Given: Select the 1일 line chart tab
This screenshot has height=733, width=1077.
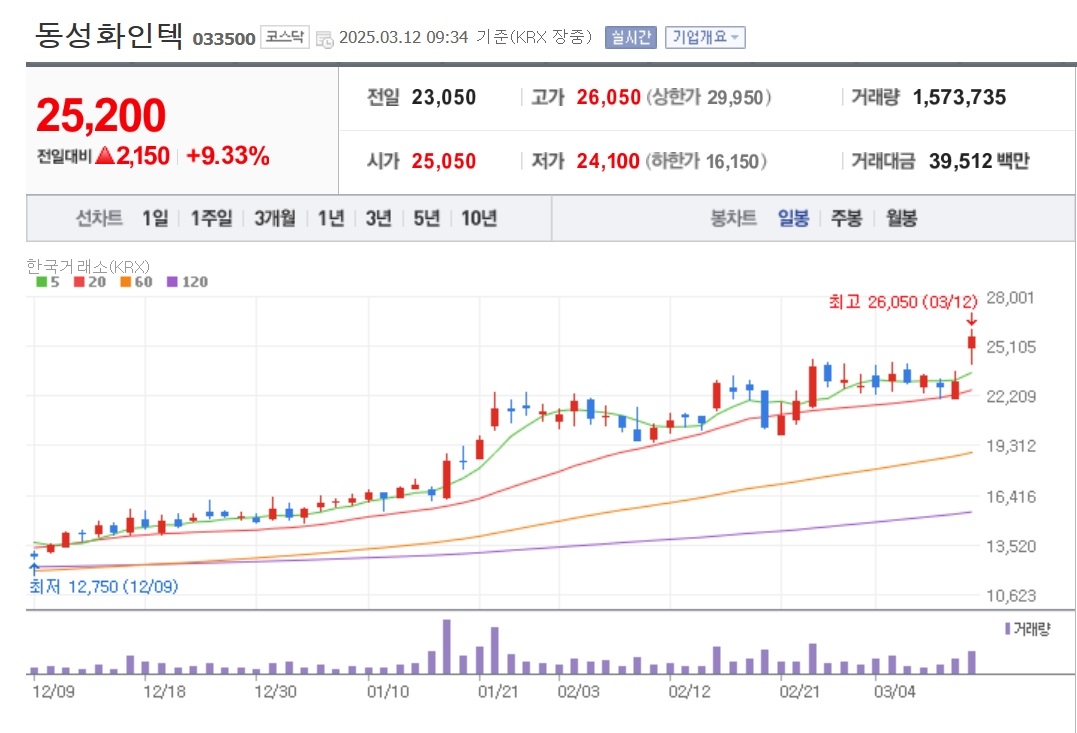Looking at the screenshot, I should [155, 218].
